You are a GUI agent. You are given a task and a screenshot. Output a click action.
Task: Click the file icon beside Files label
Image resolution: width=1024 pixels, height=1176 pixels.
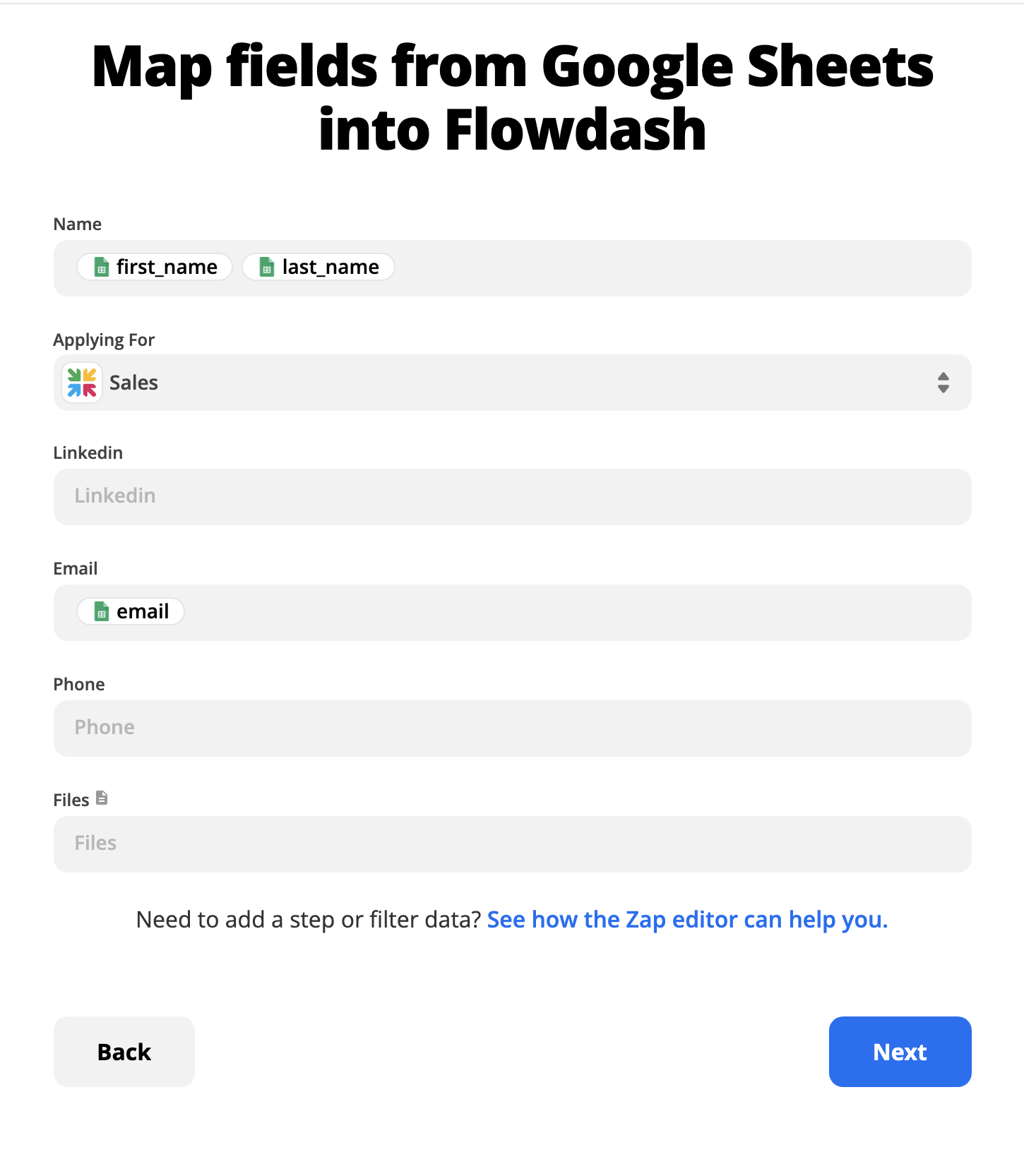(102, 798)
